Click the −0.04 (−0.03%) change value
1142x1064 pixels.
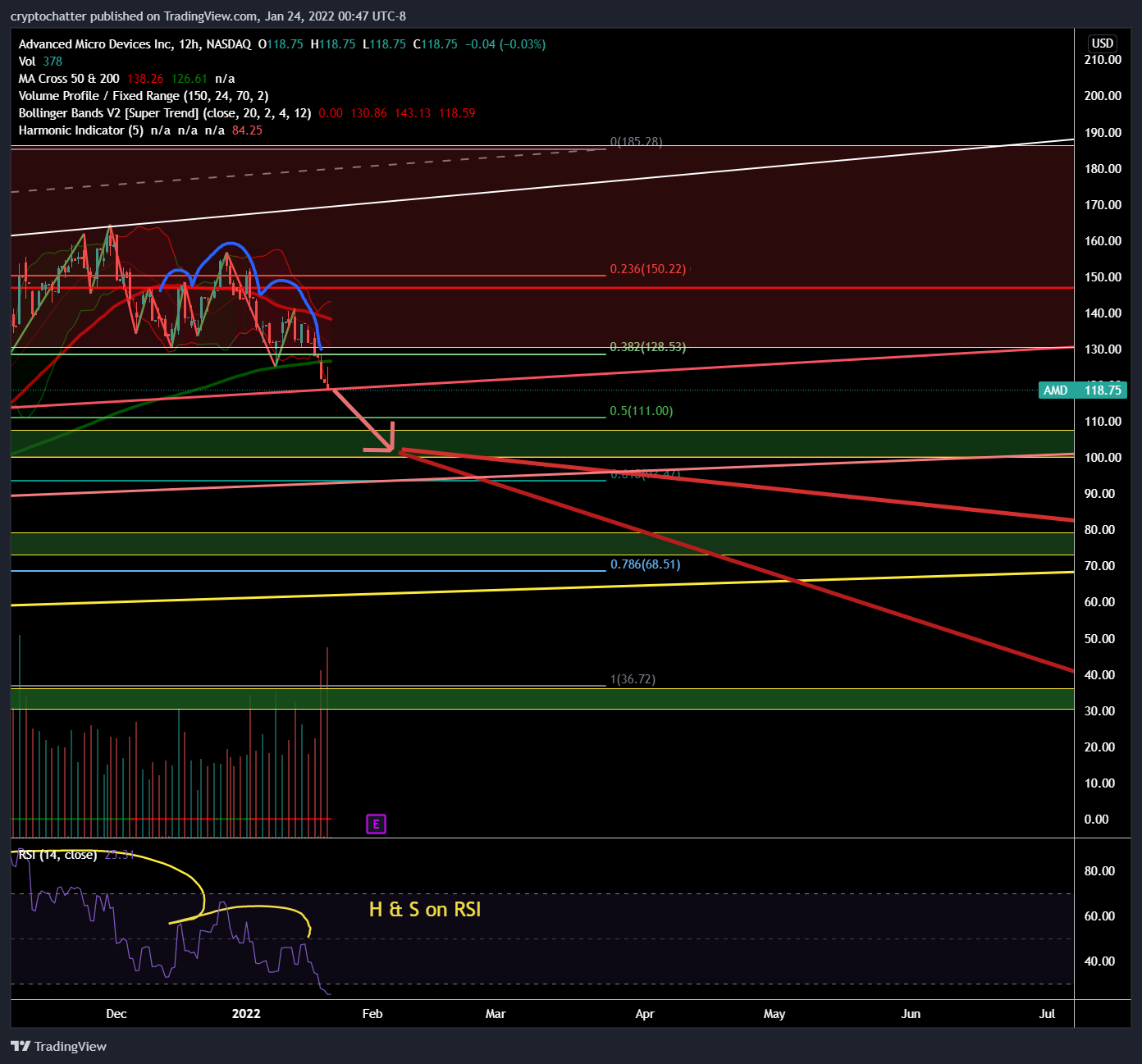(505, 44)
